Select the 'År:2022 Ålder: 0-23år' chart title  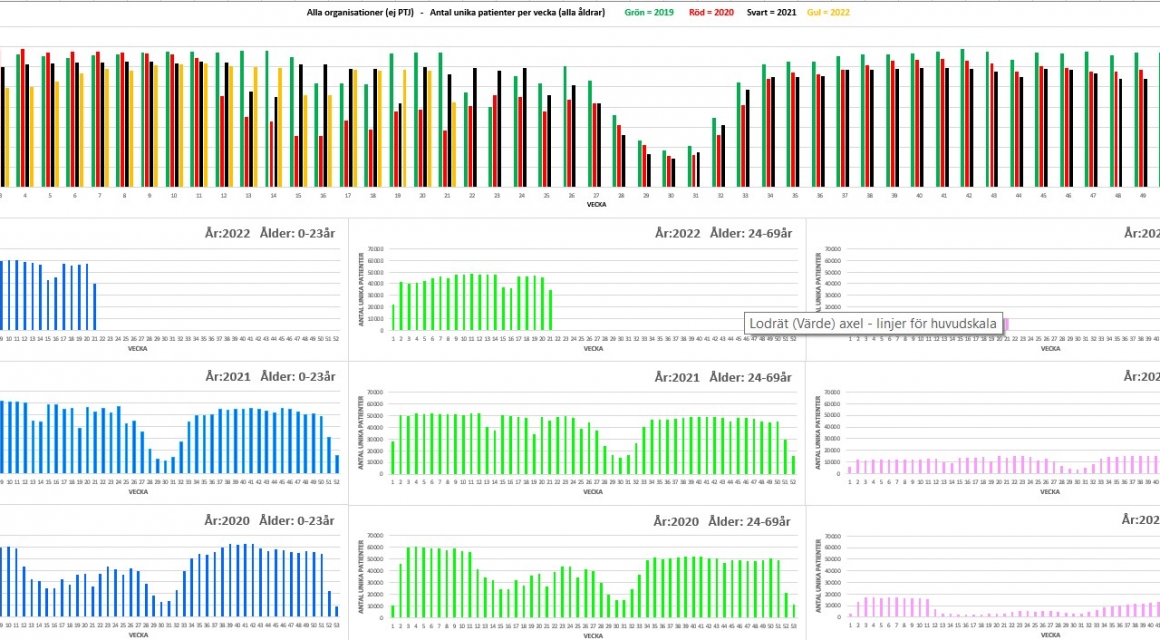pos(270,233)
